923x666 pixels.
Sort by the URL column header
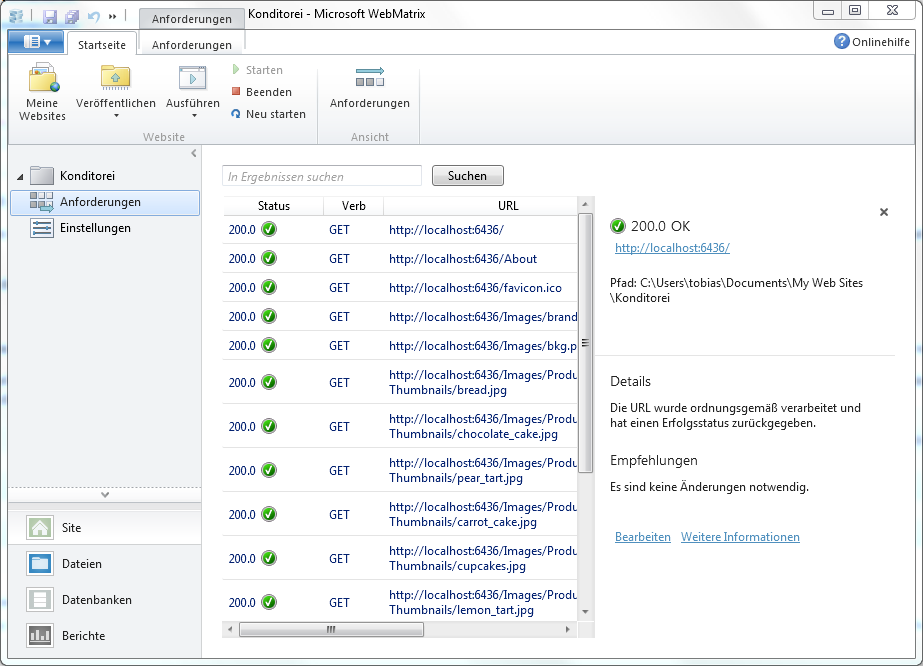[508, 206]
